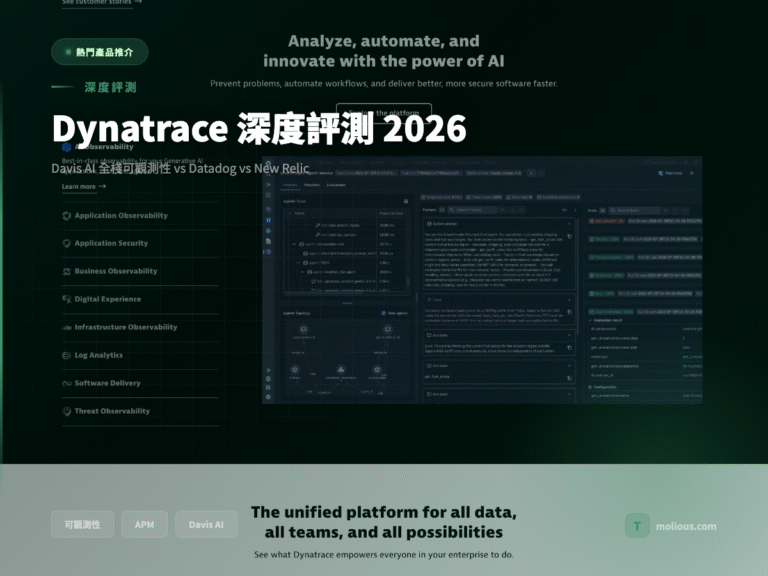Image resolution: width=768 pixels, height=576 pixels.
Task: Click the 熱門產品推介 pill badge
Action: point(99,52)
